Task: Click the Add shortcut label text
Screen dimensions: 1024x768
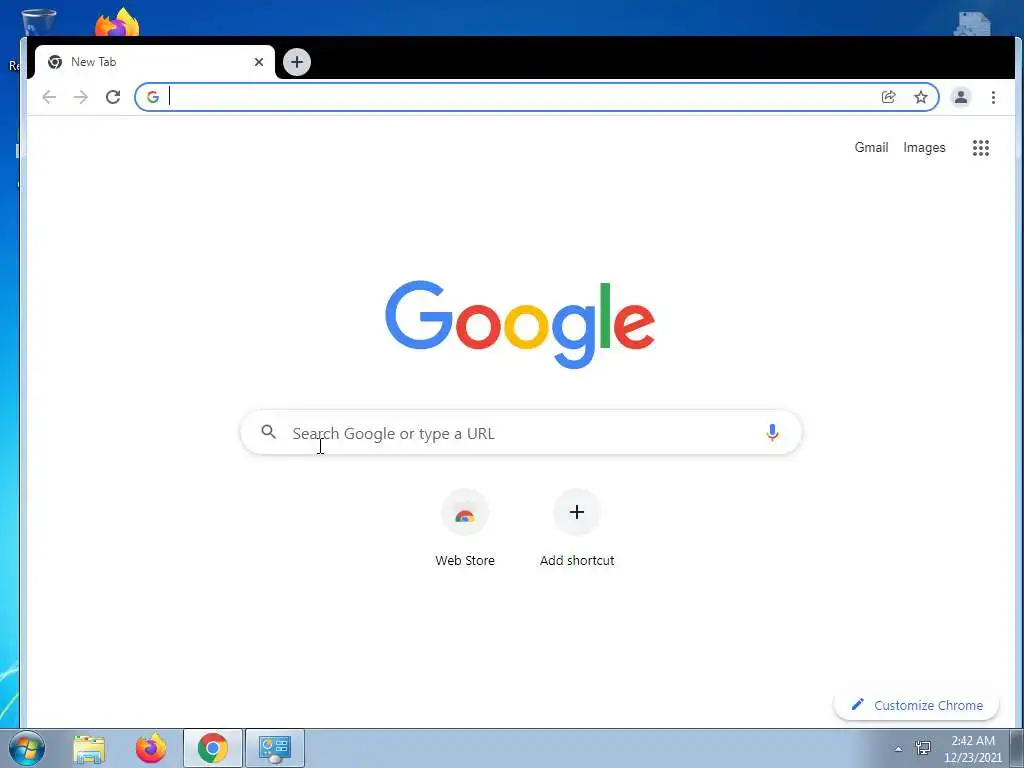Action: pyautogui.click(x=577, y=560)
